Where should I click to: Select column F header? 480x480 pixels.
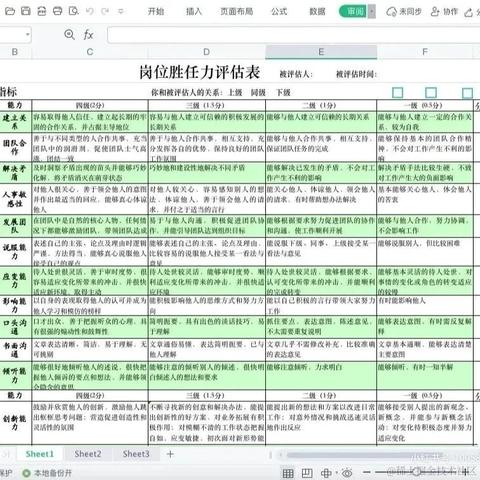point(425,52)
